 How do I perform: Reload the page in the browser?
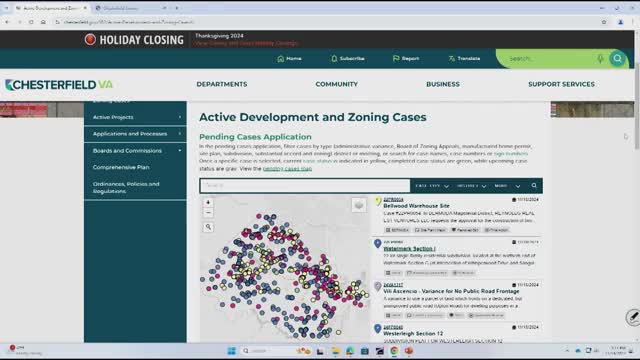click(31, 22)
